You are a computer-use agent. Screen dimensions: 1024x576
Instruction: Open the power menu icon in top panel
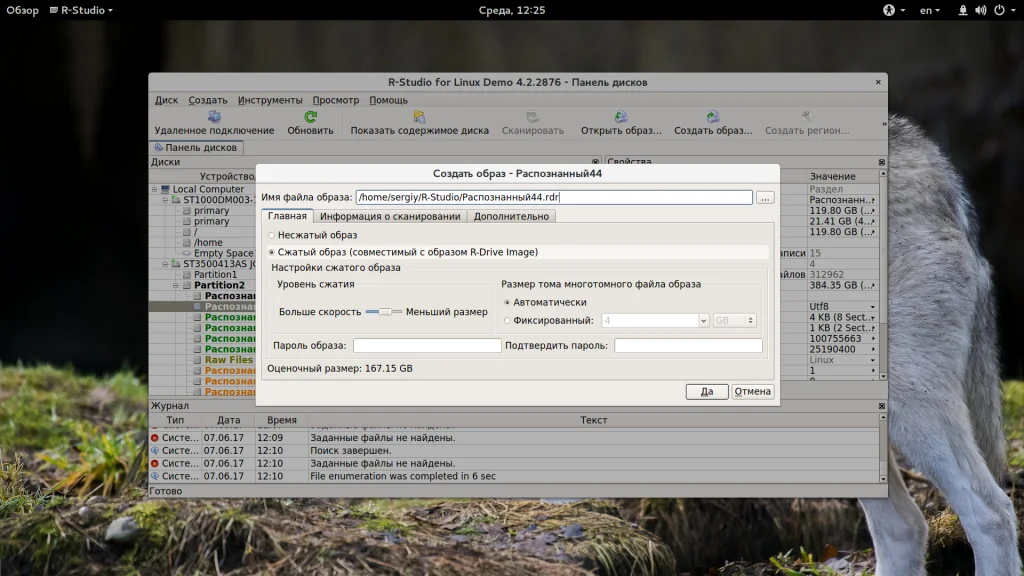tap(999, 10)
